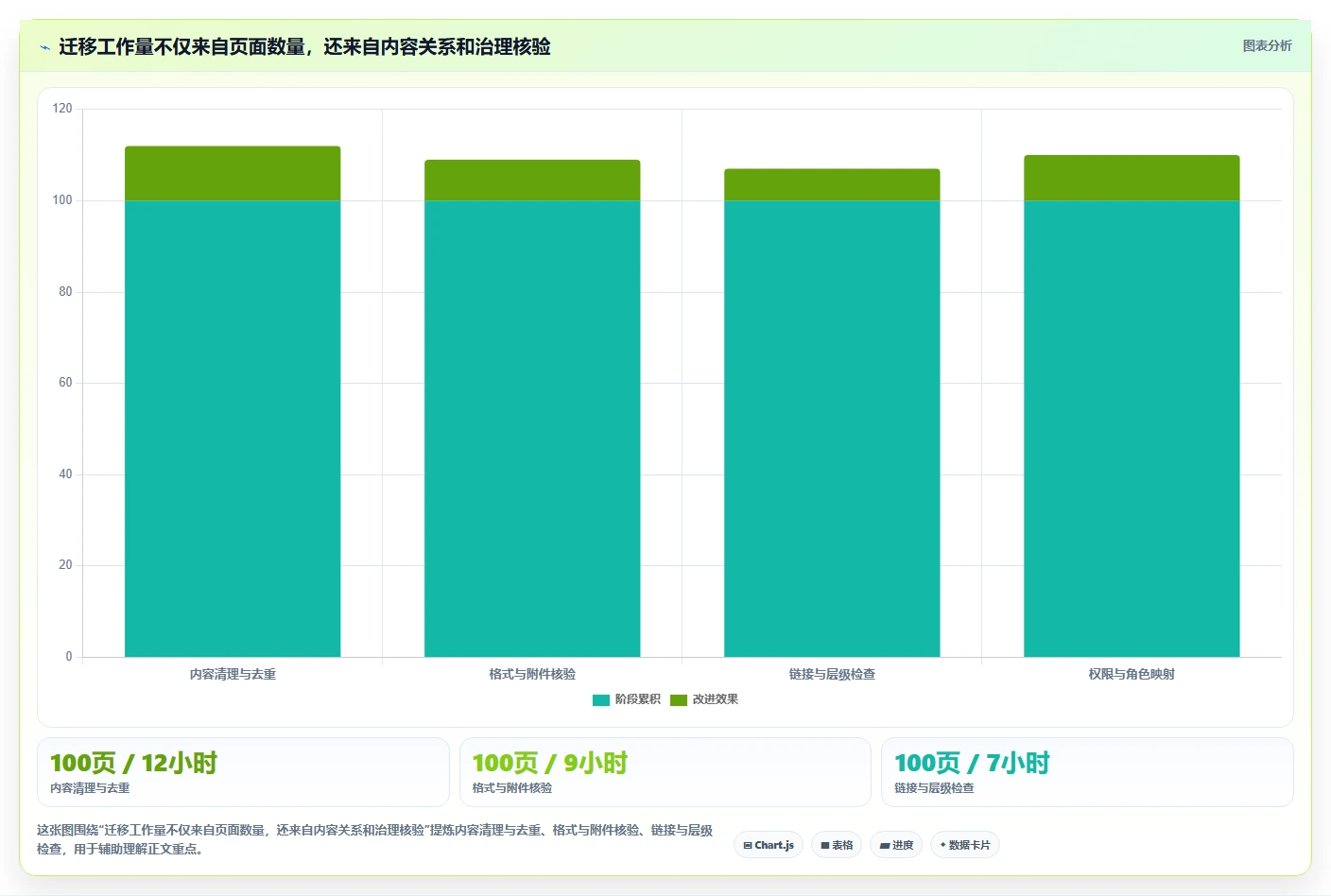Click the teal bar for 链接与层级检查

point(832,428)
